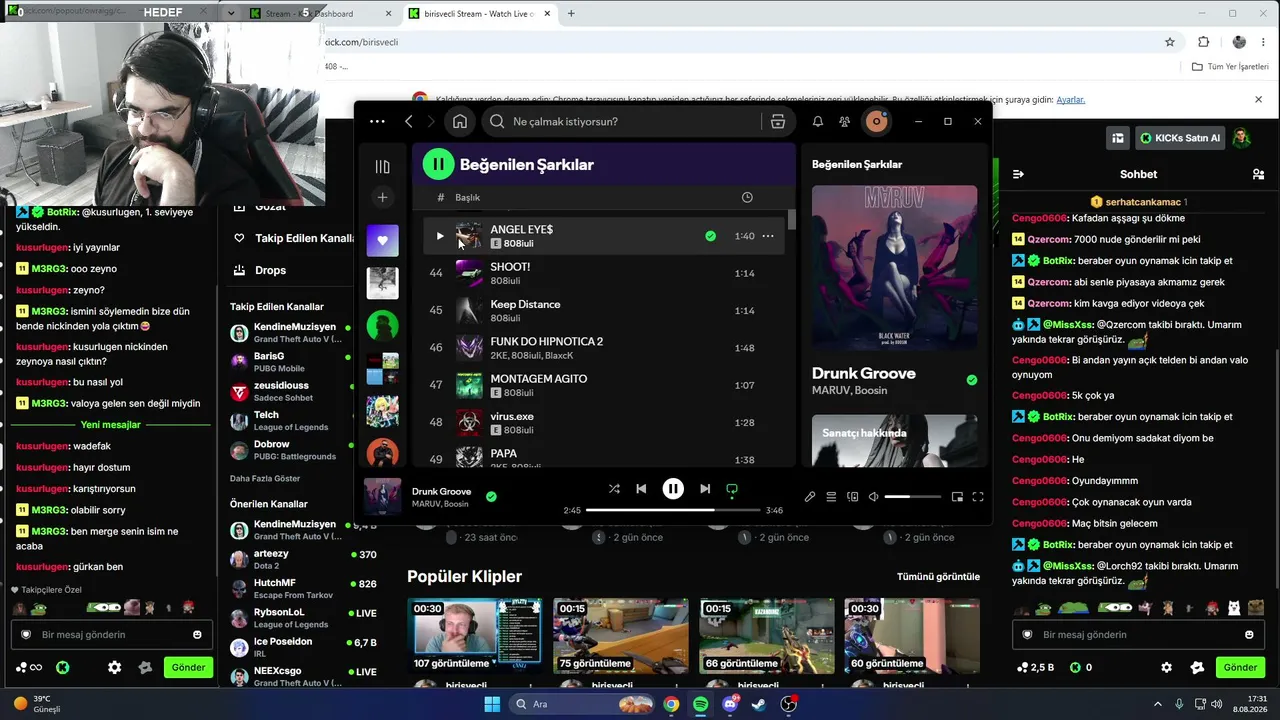Select the Keep Distance track
This screenshot has width=1280, height=720.
coord(604,311)
